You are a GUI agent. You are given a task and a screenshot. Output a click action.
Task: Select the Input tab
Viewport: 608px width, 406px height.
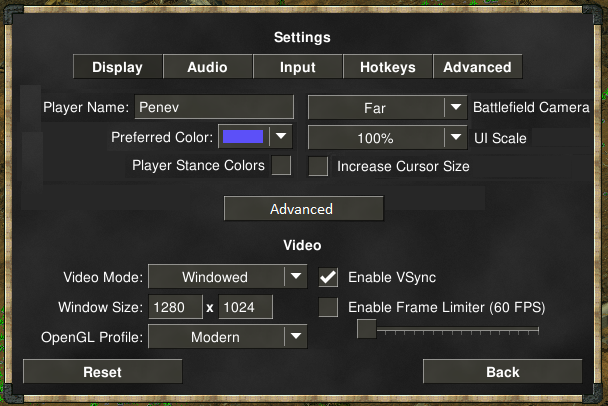click(297, 67)
